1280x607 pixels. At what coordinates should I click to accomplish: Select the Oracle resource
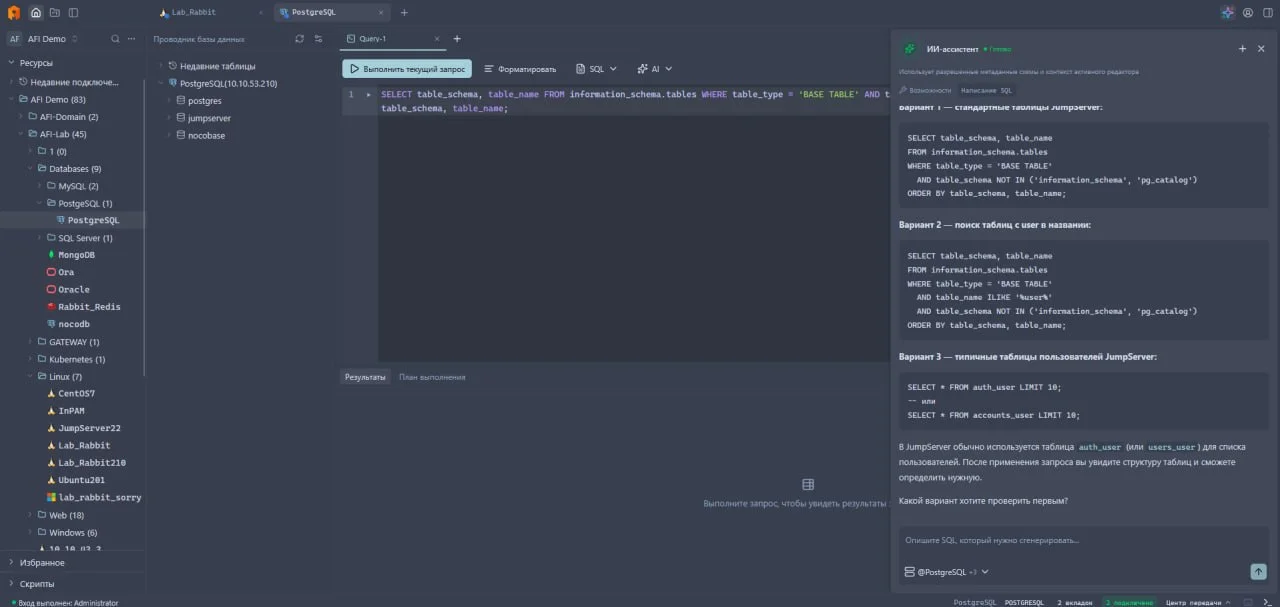click(x=73, y=290)
